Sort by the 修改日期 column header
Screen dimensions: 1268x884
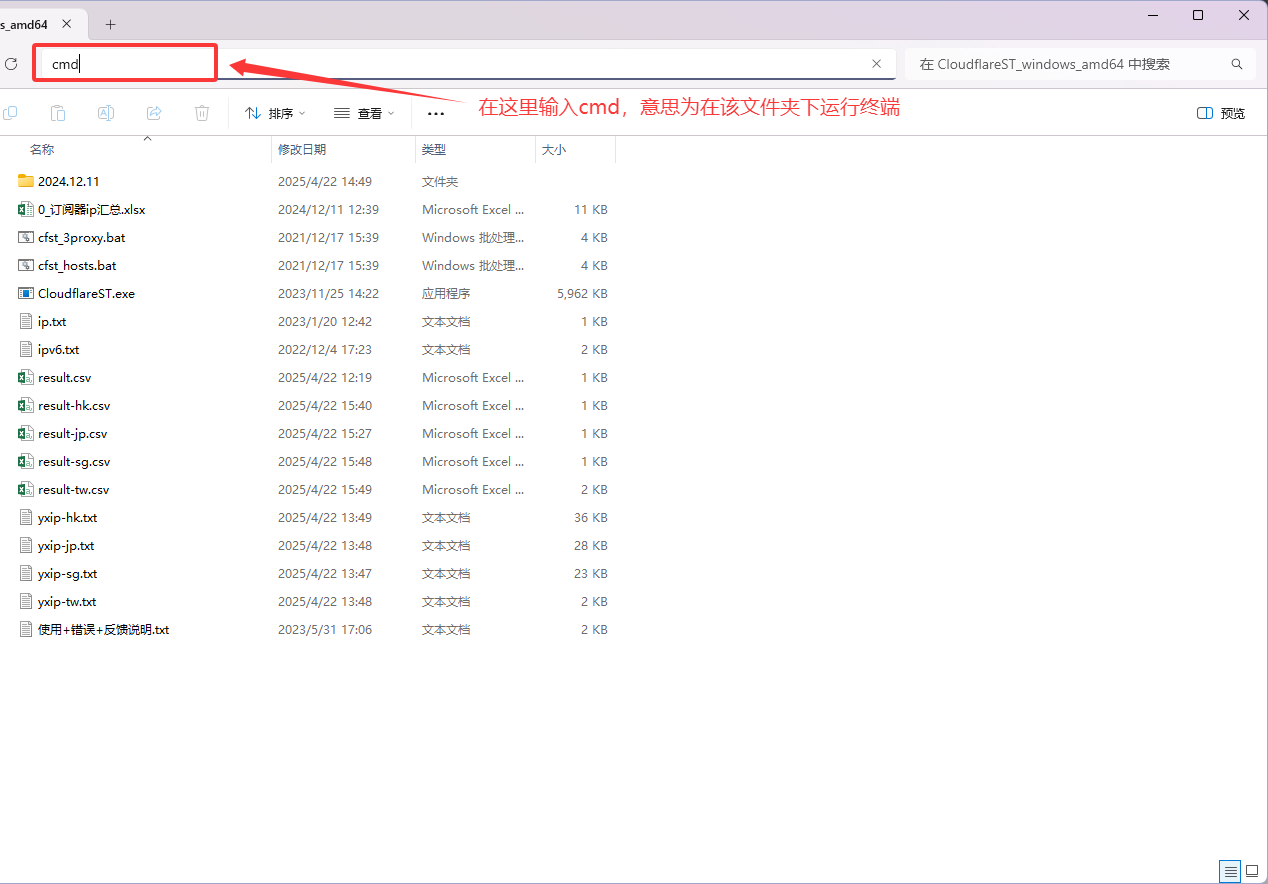pos(302,149)
